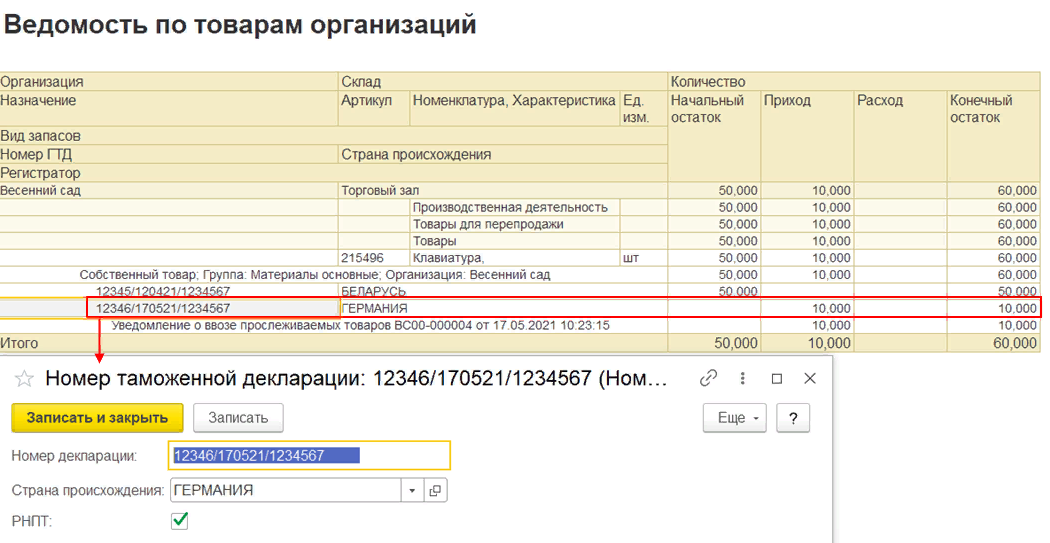Image resolution: width=1050 pixels, height=543 pixels.
Task: Open help with the question mark button
Action: [792, 418]
